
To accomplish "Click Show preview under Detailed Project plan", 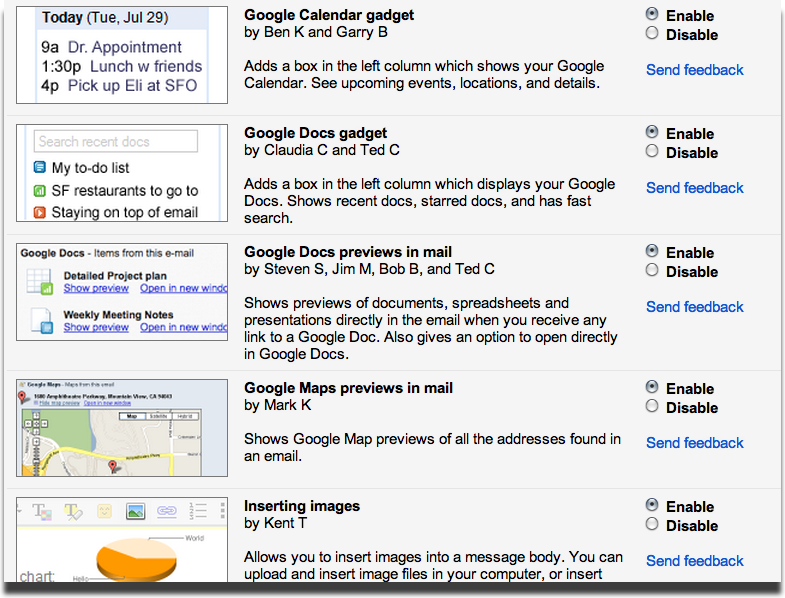I will [x=96, y=288].
